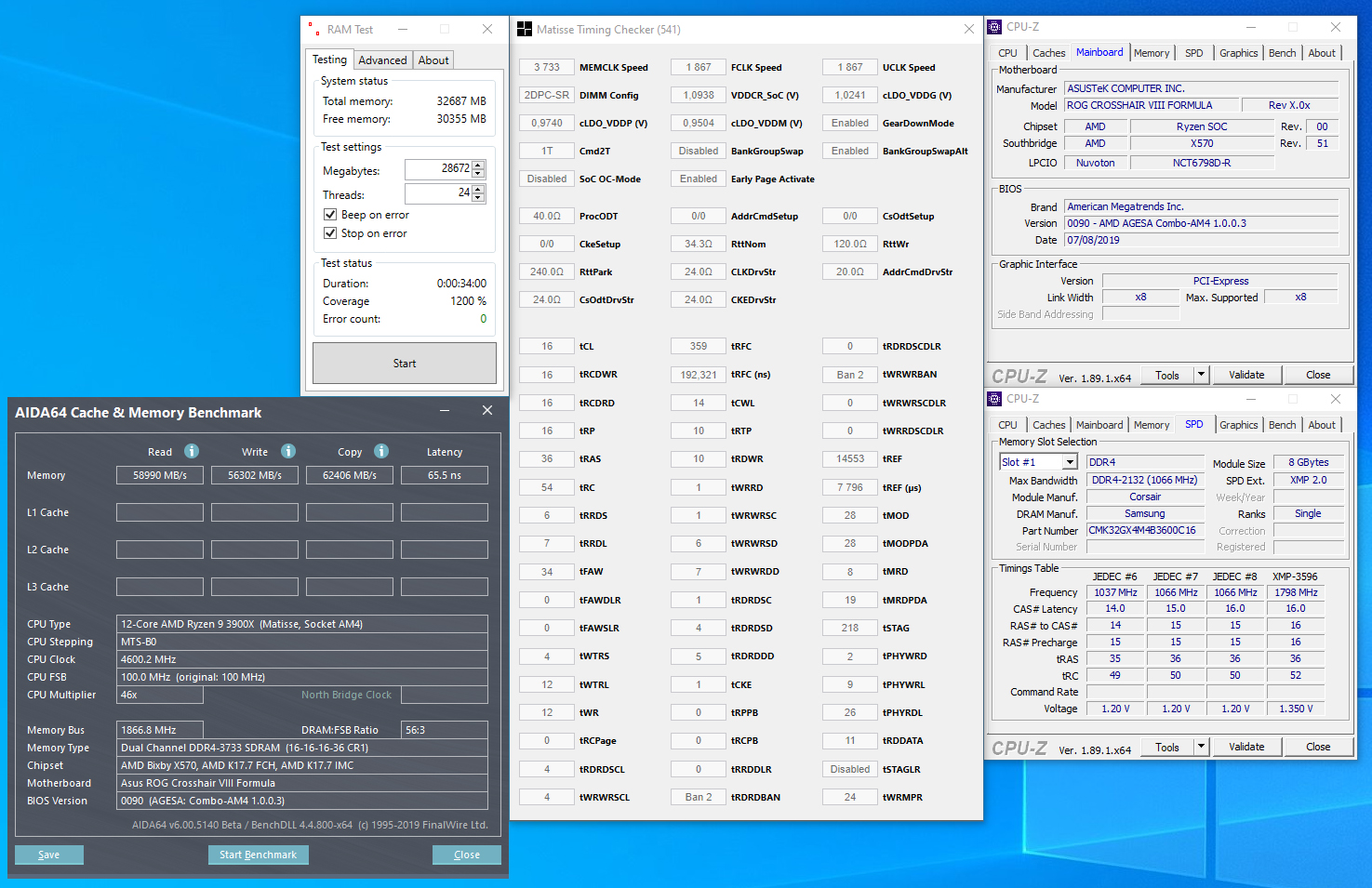1372x888 pixels.
Task: Save the AIDA64 benchmark results
Action: point(49,855)
